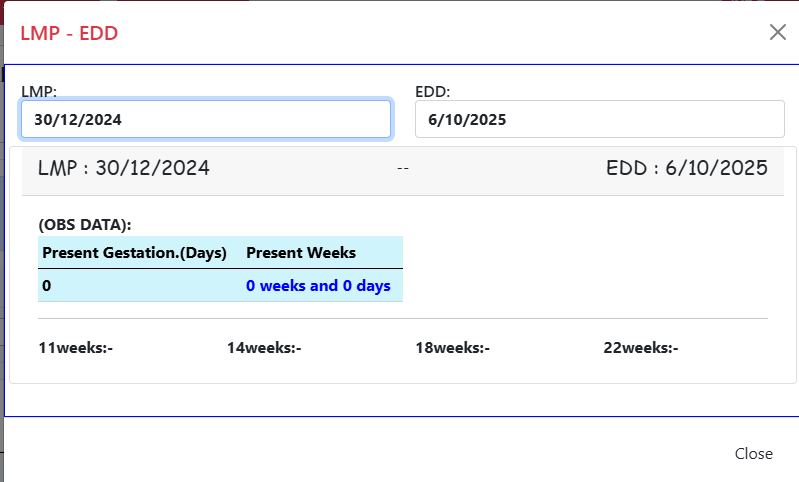Click the 22weeks:- milestone label
The width and height of the screenshot is (799, 482).
(641, 348)
